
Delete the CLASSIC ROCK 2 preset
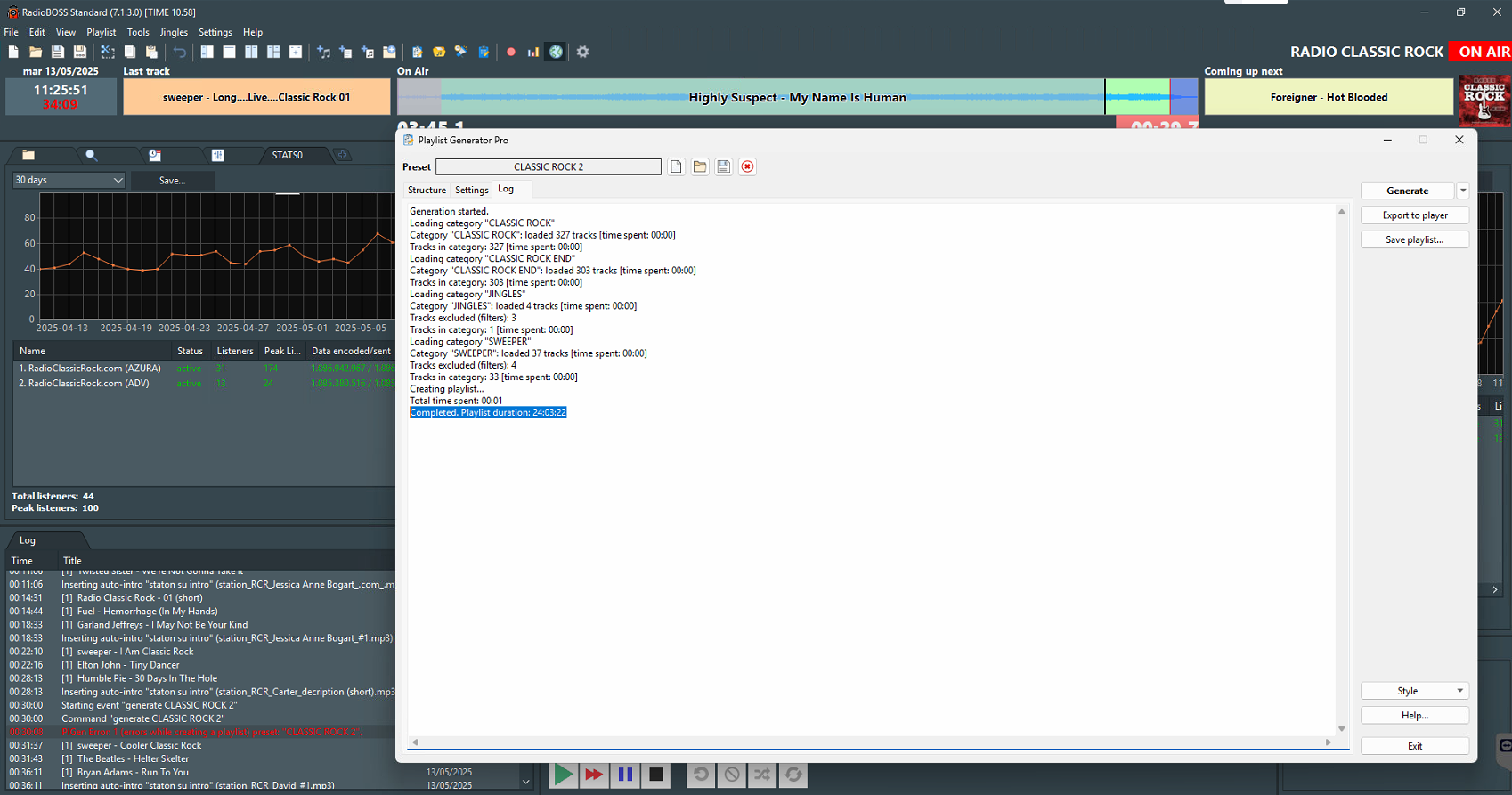[748, 167]
